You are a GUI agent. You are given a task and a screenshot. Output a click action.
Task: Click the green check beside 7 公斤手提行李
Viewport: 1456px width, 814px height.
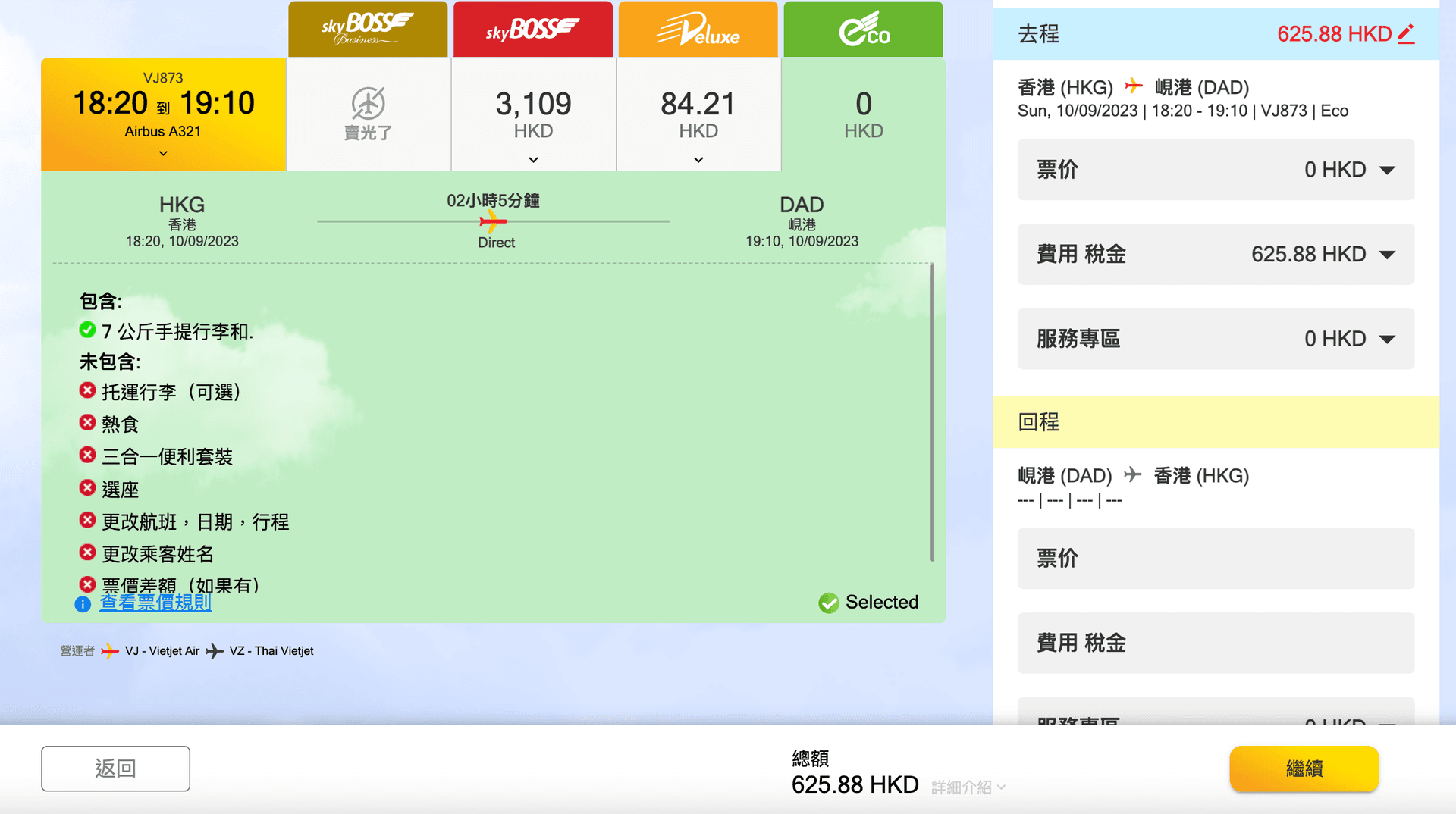(87, 330)
